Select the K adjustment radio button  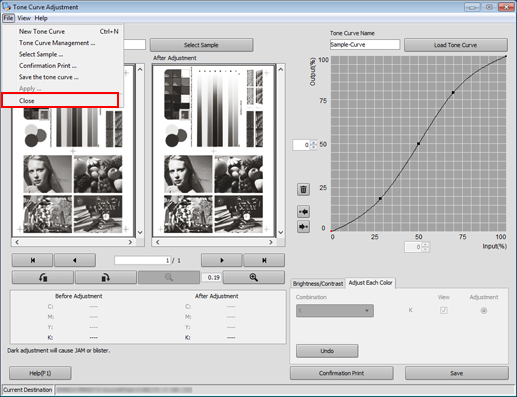click(x=484, y=310)
